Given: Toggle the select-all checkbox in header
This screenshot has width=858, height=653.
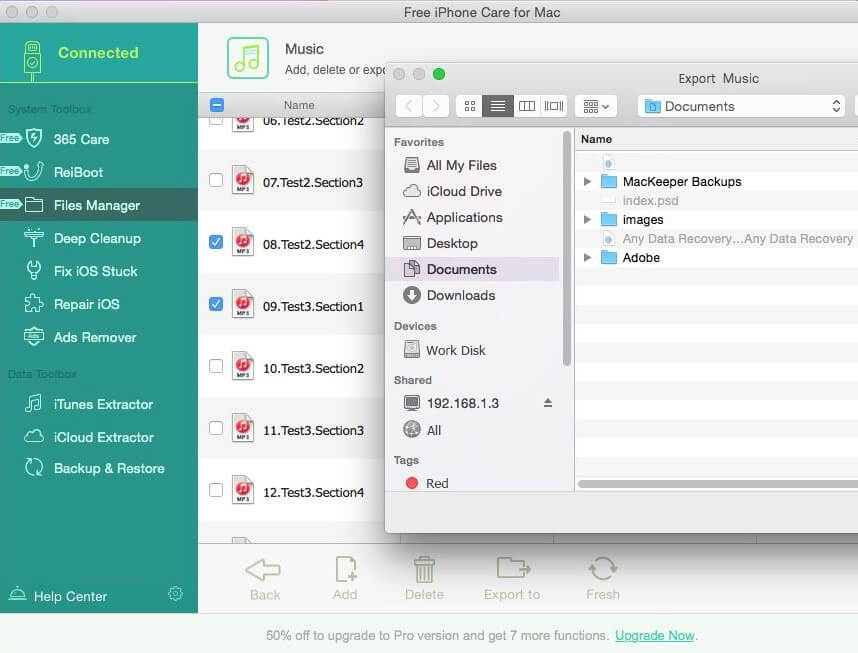Looking at the screenshot, I should click(217, 105).
